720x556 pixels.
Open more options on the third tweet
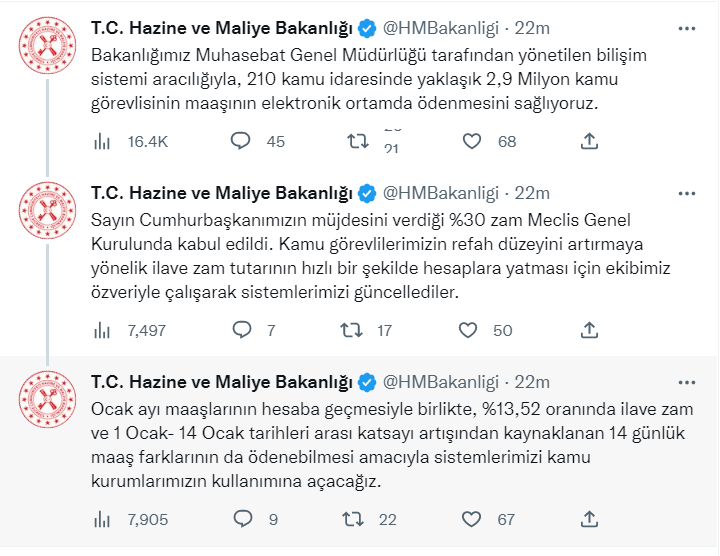click(687, 382)
